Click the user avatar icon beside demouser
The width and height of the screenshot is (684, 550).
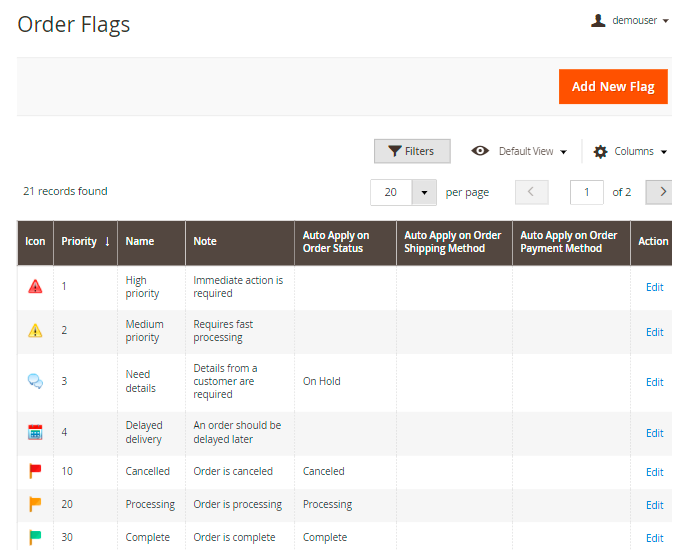point(598,20)
